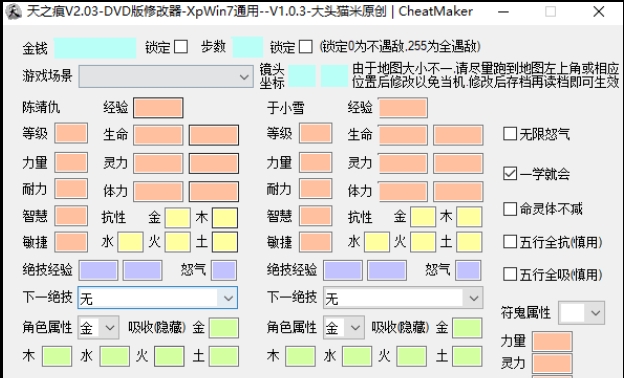Open the 游戏场景 dropdown list
This screenshot has width=624, height=378.
tap(166, 76)
